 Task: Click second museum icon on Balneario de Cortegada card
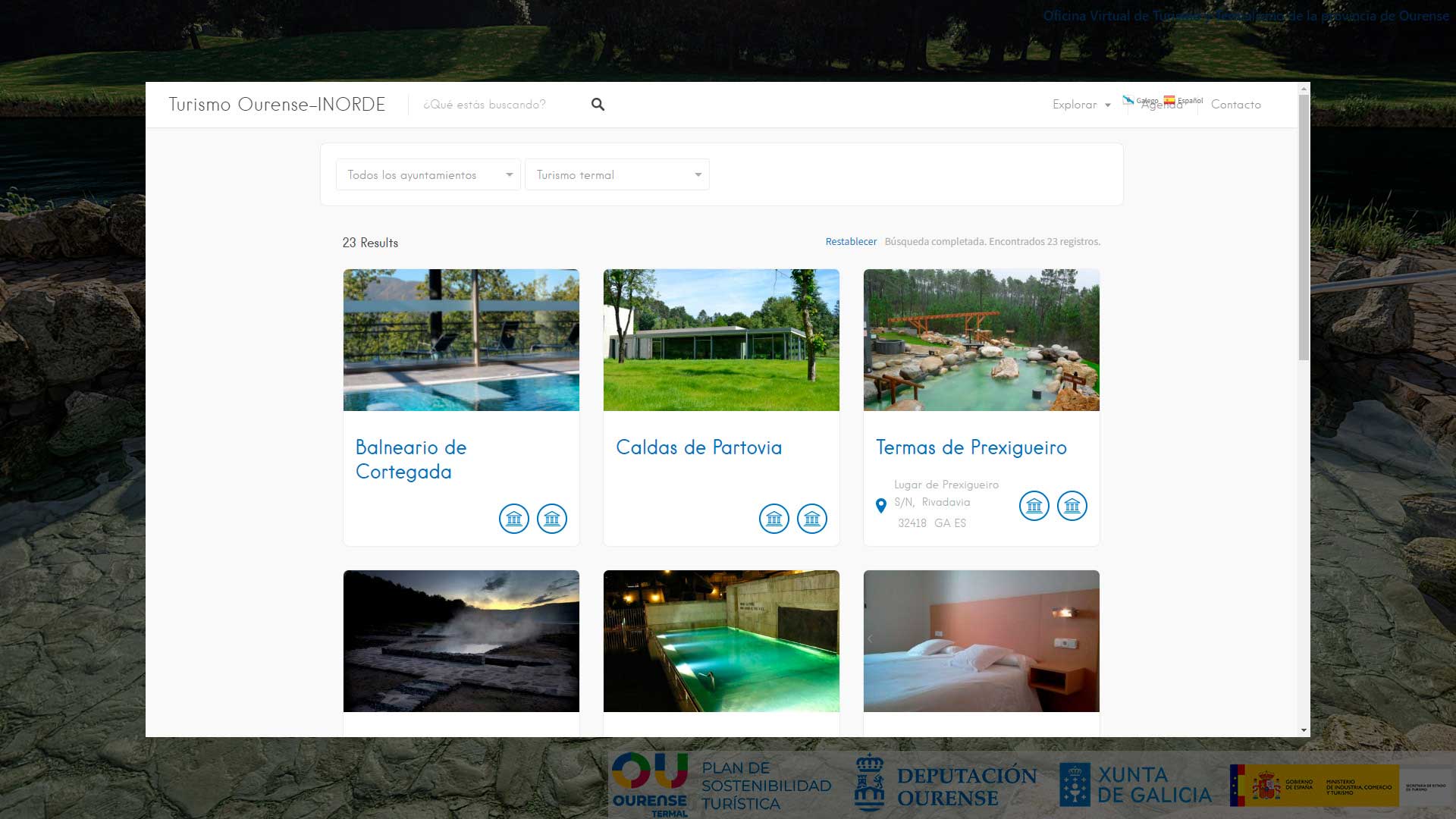coord(551,519)
